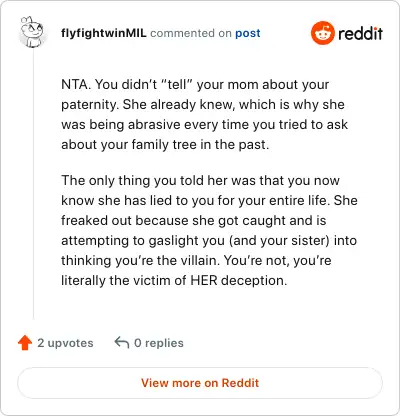The width and height of the screenshot is (400, 416).
Task: Click the quoted word "tell" in the comment
Action: (177, 84)
